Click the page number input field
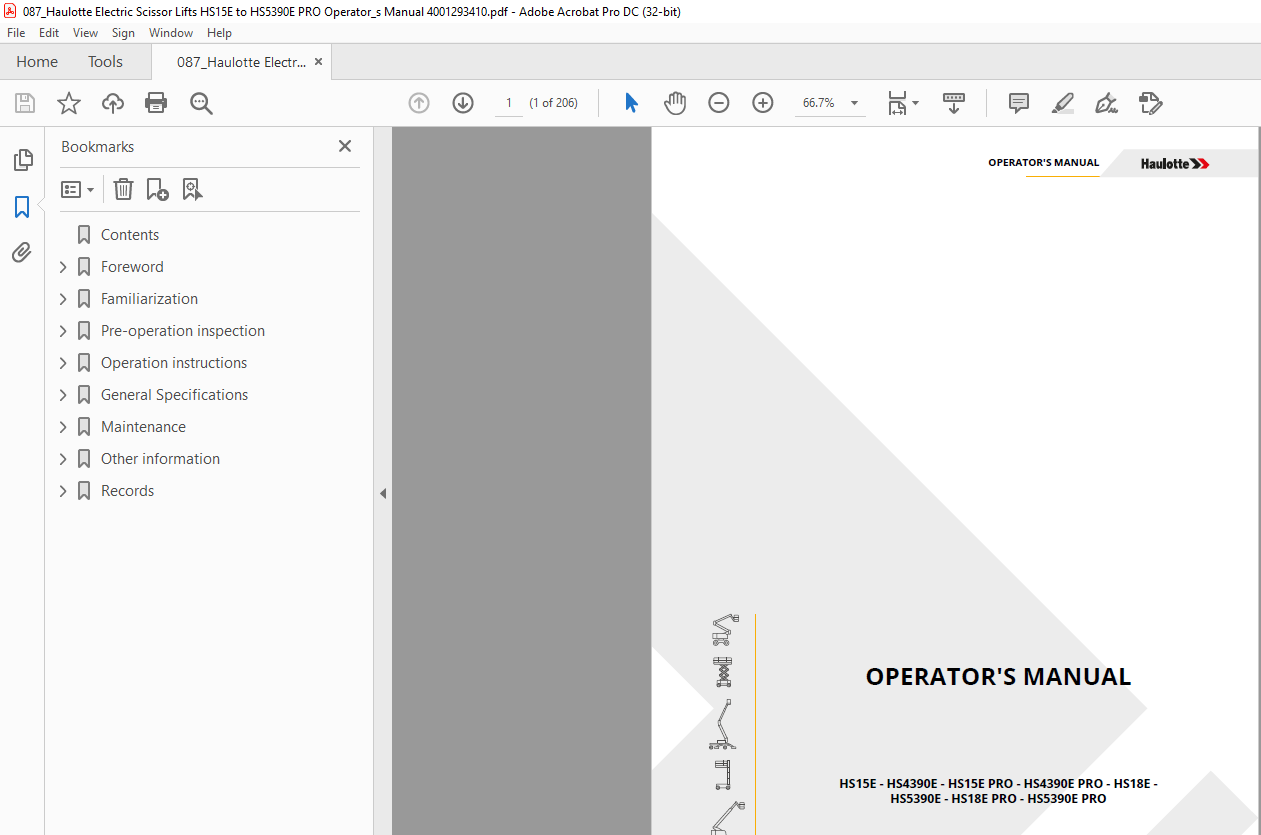 tap(509, 103)
